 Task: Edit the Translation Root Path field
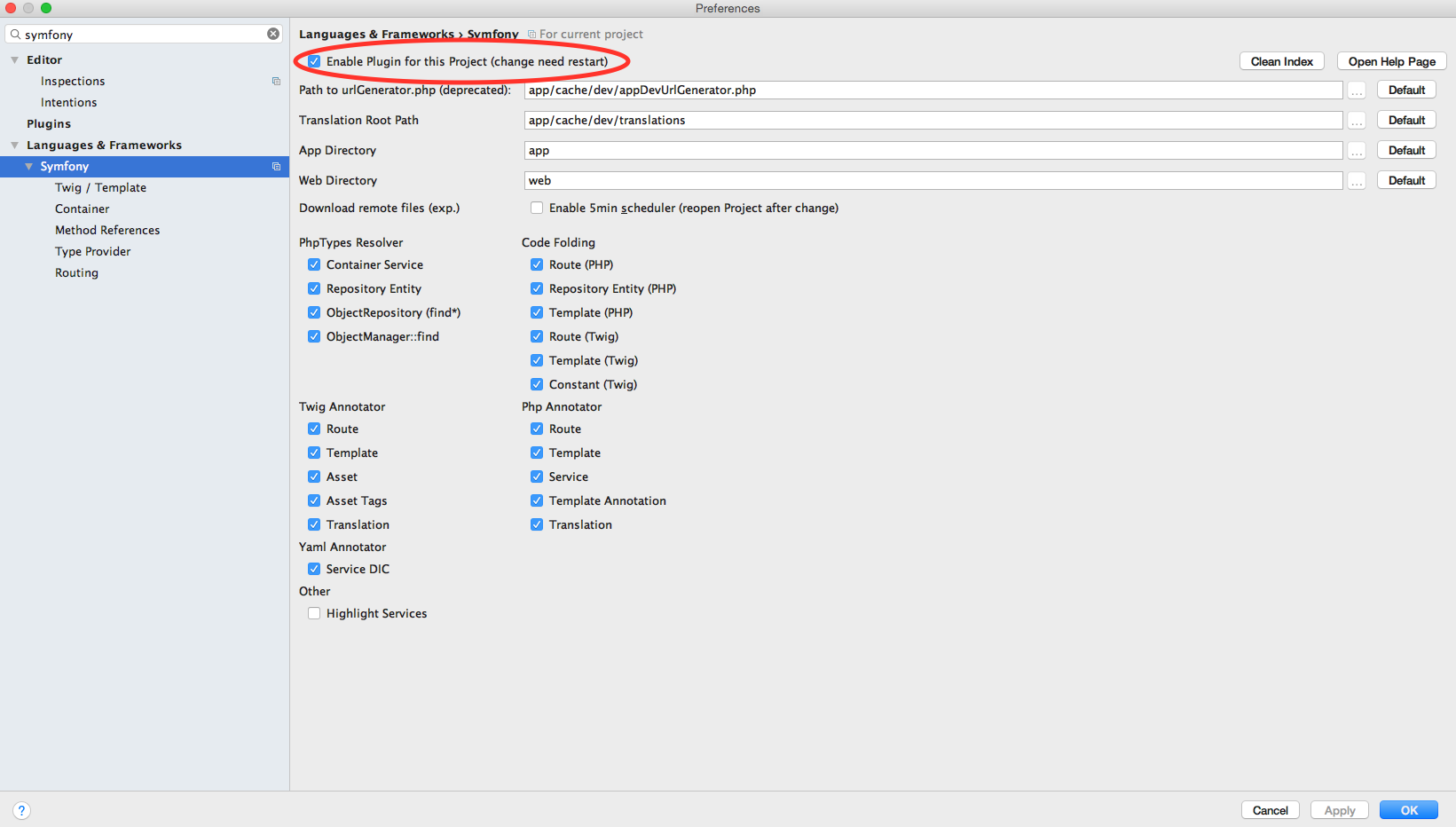click(x=933, y=121)
